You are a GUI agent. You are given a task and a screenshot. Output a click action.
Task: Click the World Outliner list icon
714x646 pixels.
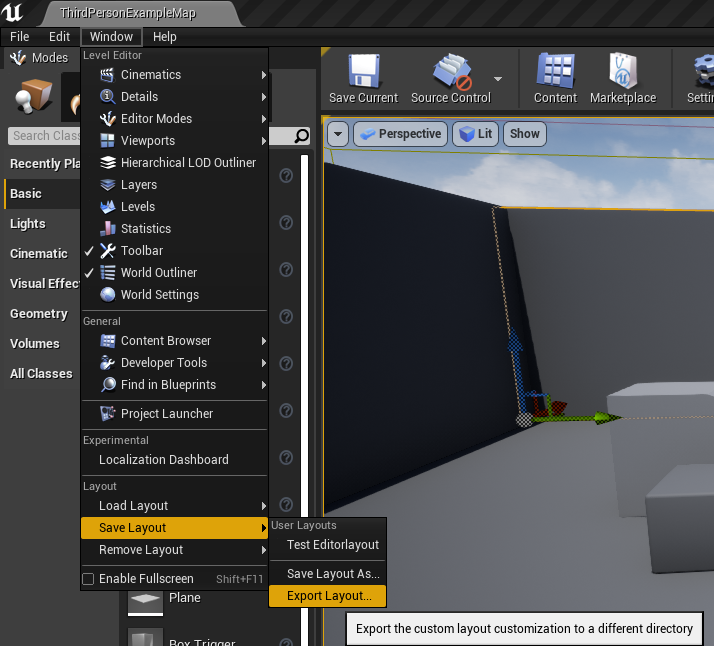(107, 273)
